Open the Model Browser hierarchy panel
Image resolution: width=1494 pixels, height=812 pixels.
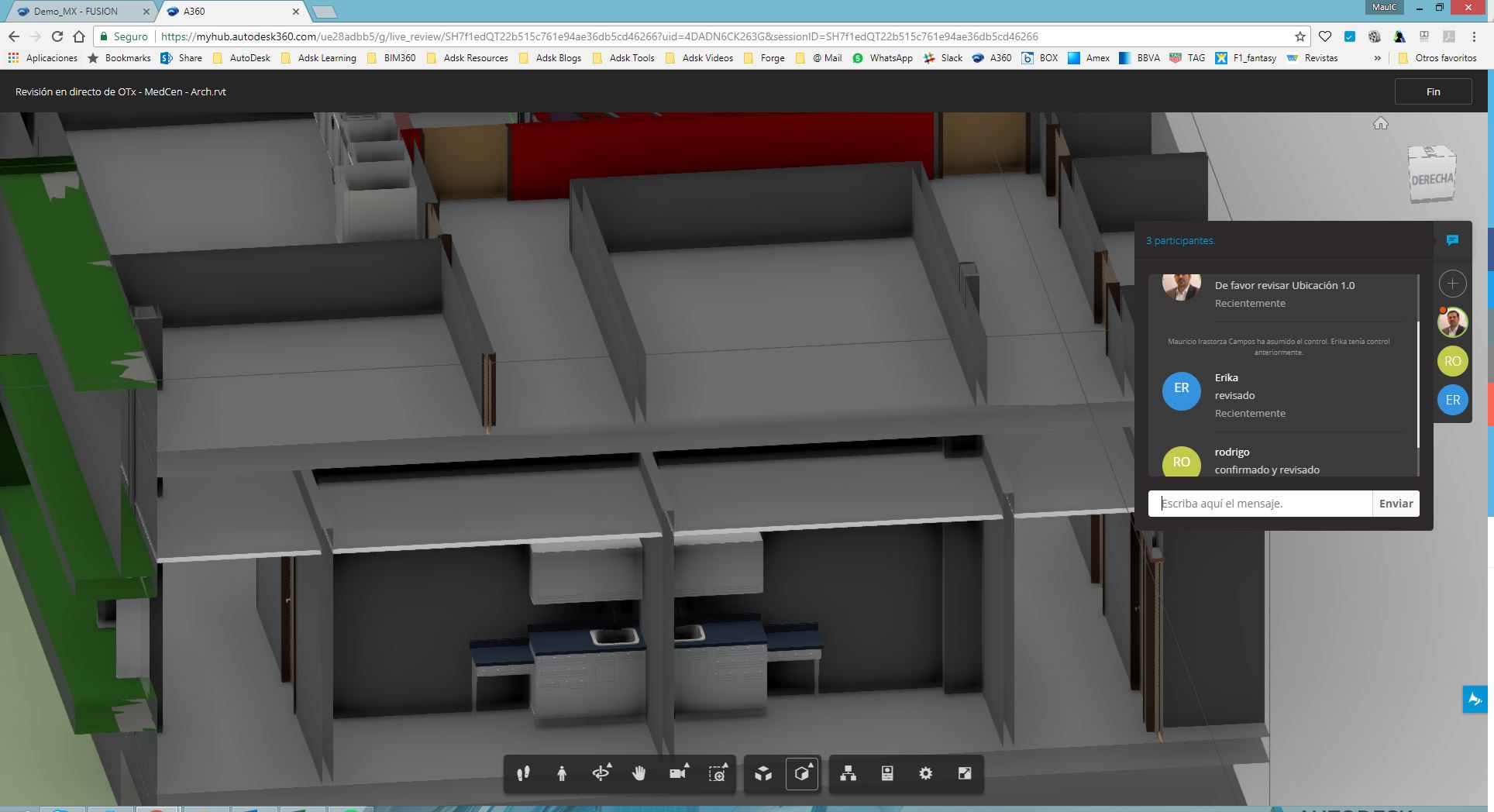849,773
